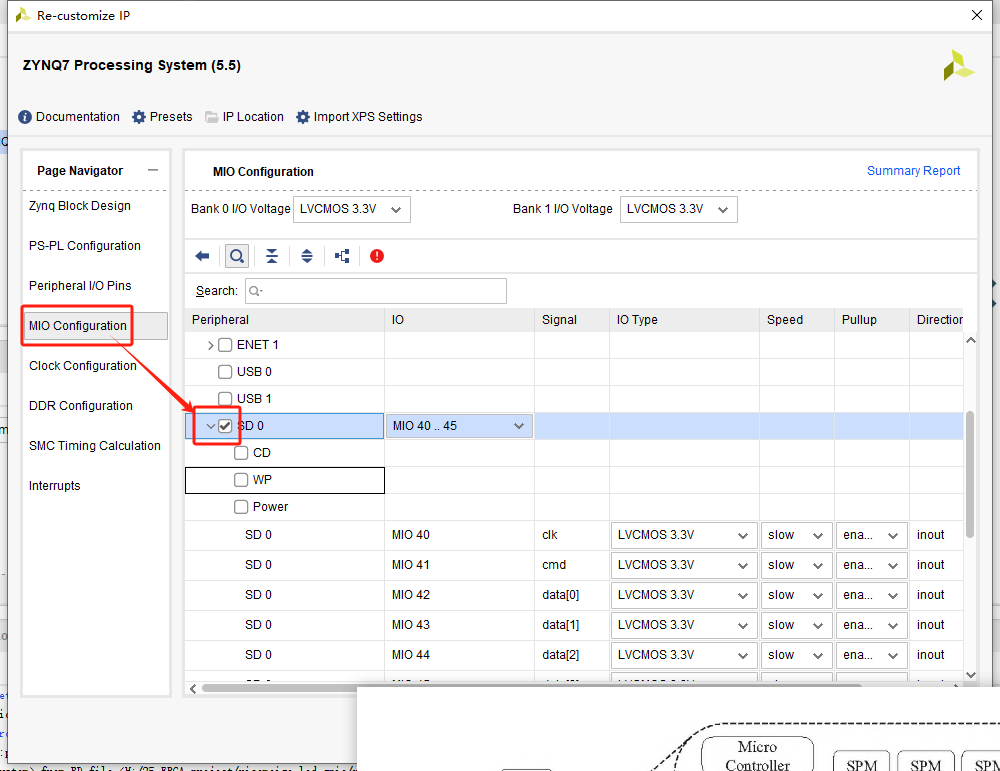The height and width of the screenshot is (771, 1000).
Task: Click the Speed column header
Action: (x=797, y=320)
